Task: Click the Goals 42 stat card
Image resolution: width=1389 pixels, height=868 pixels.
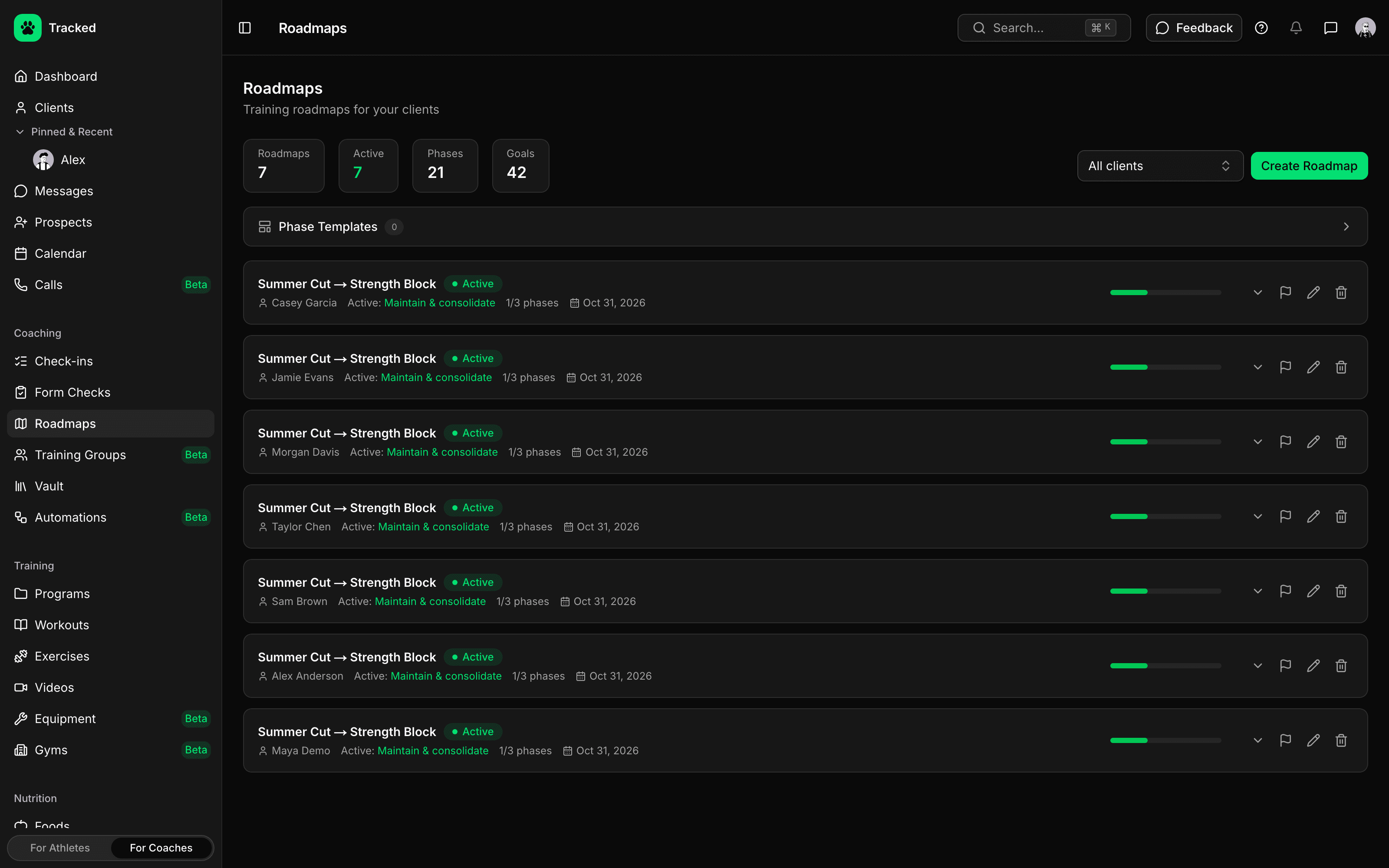Action: click(520, 166)
